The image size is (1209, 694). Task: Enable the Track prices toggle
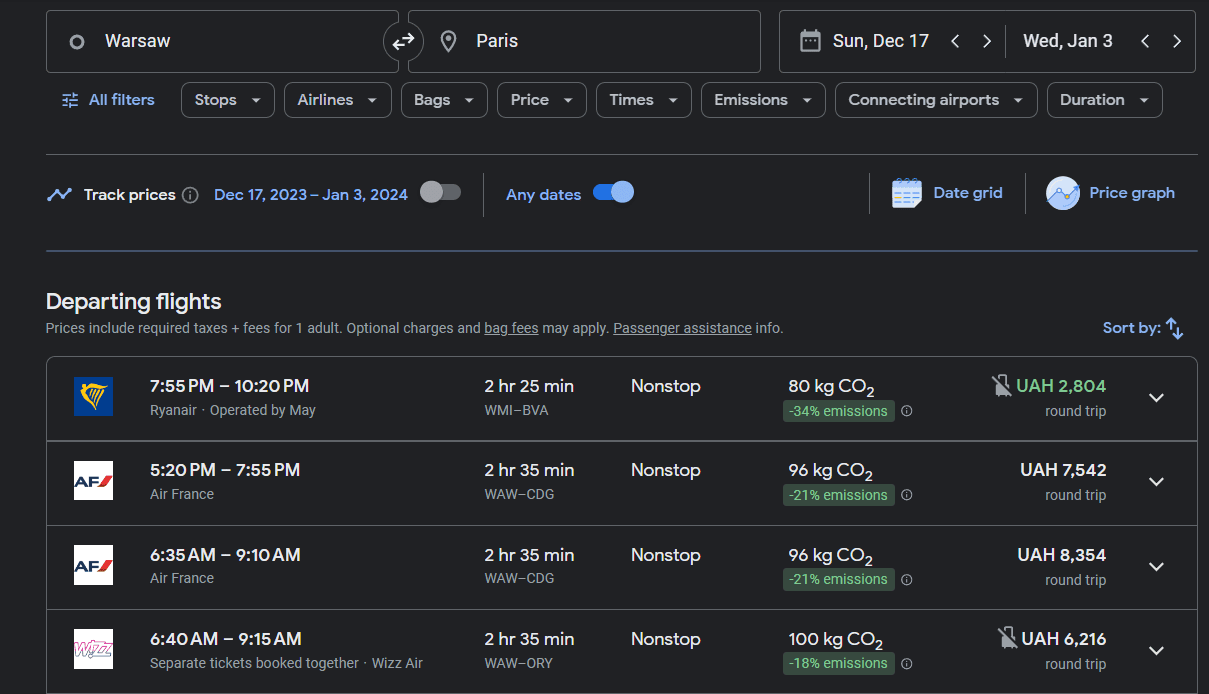coord(440,194)
